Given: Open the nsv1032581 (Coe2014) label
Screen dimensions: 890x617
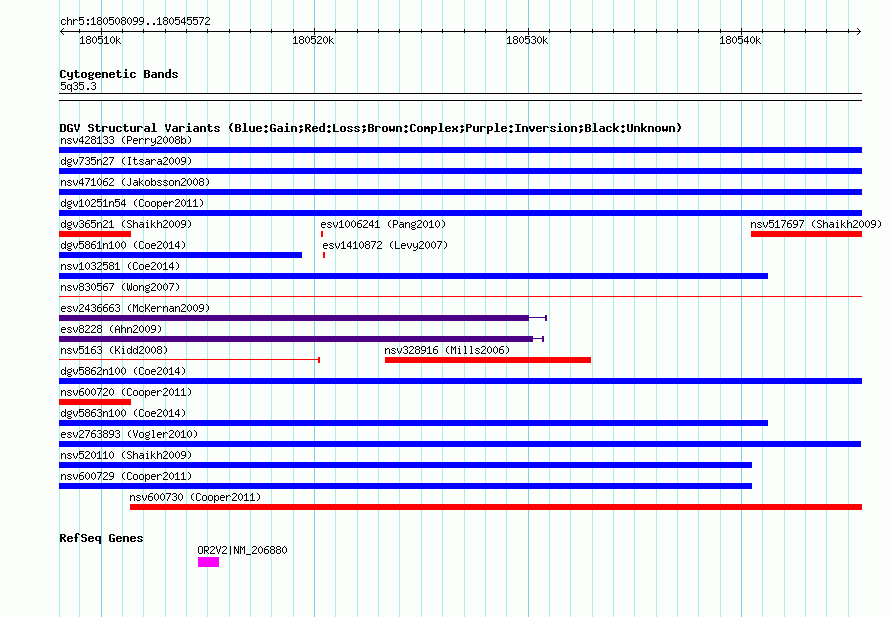Looking at the screenshot, I should [x=120, y=266].
